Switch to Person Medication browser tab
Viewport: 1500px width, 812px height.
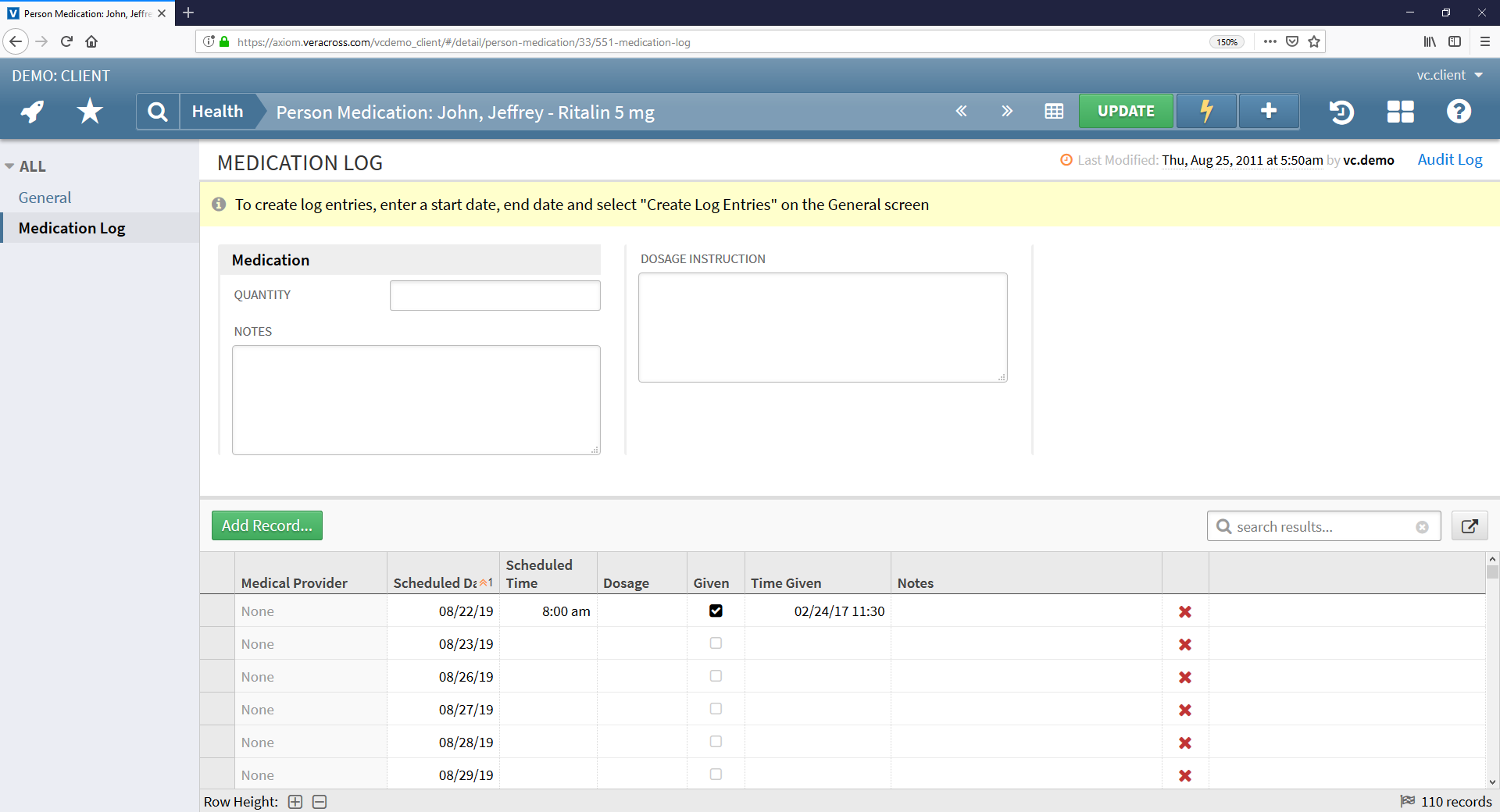(x=87, y=13)
